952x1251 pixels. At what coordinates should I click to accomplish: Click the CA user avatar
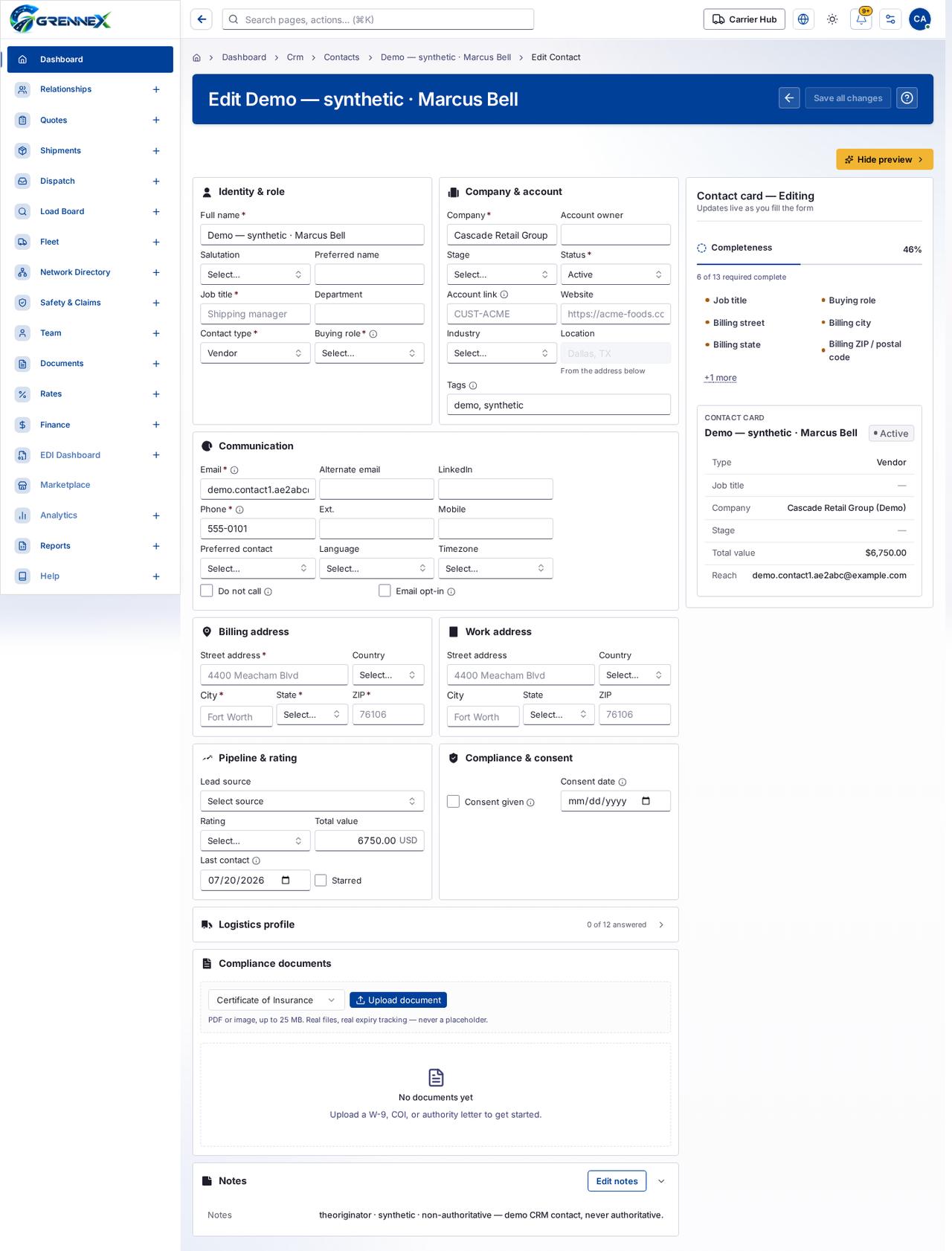click(920, 19)
